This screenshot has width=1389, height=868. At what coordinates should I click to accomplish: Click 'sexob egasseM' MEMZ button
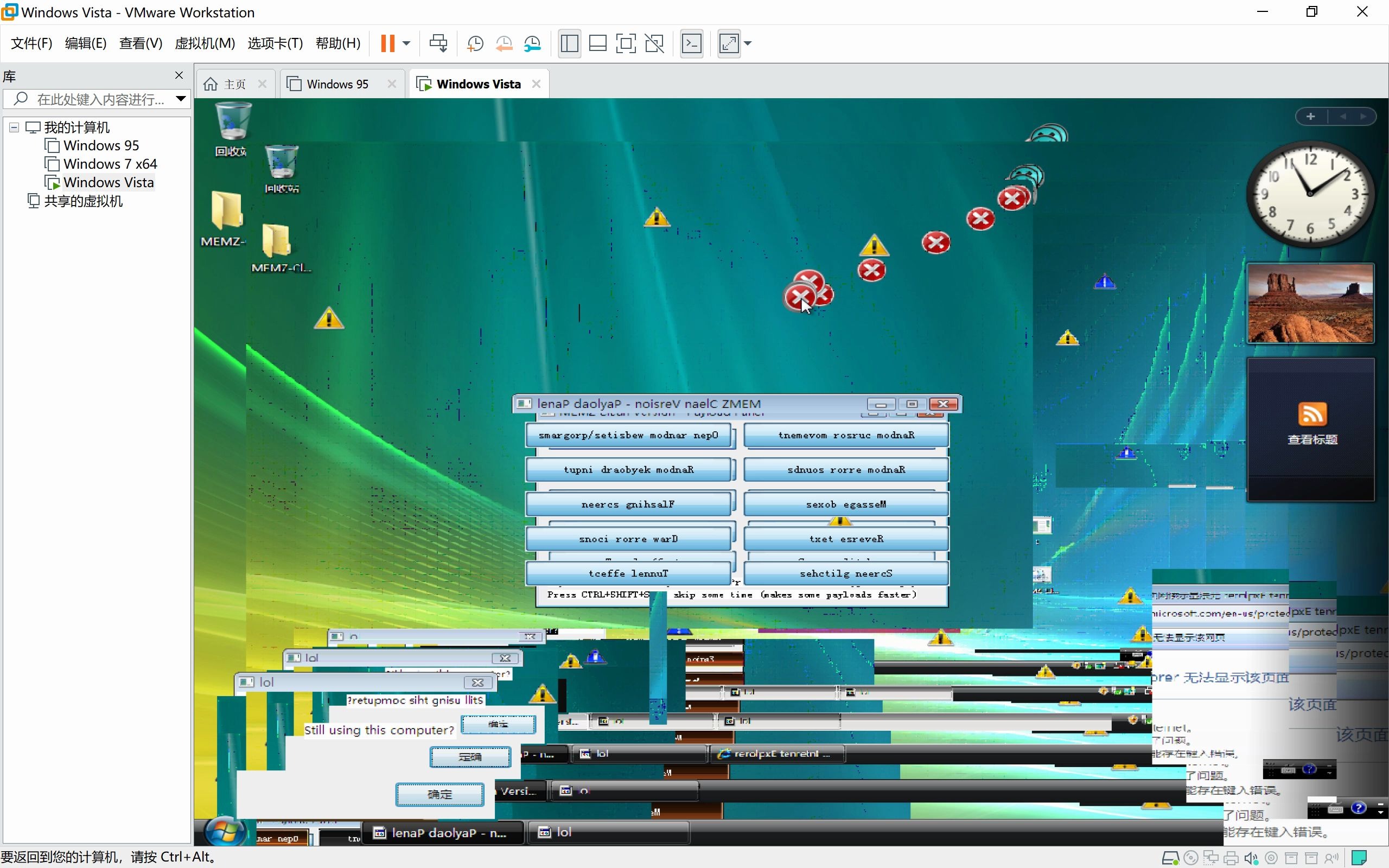tap(846, 504)
